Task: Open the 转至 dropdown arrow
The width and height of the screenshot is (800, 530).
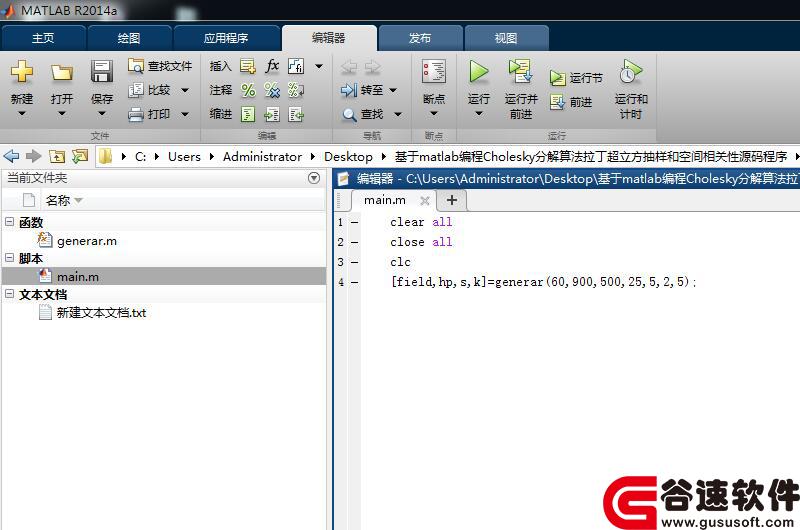Action: 393,90
